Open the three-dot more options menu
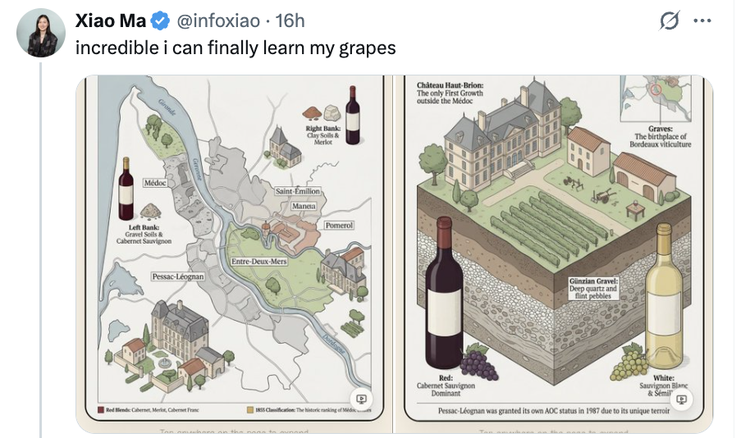Image resolution: width=750 pixels, height=438 pixels. pyautogui.click(x=703, y=21)
